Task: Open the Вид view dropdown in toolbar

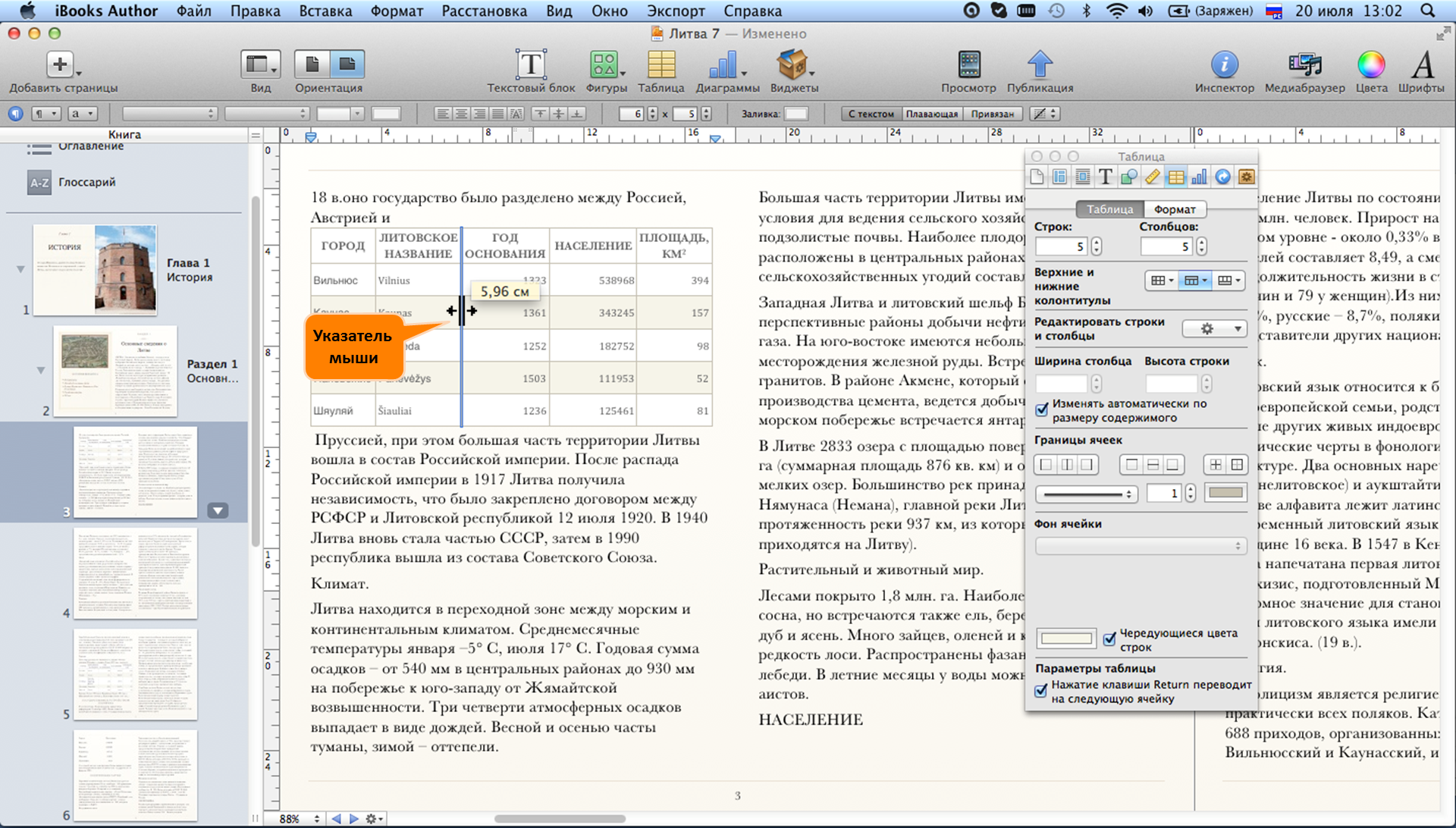Action: [x=261, y=64]
